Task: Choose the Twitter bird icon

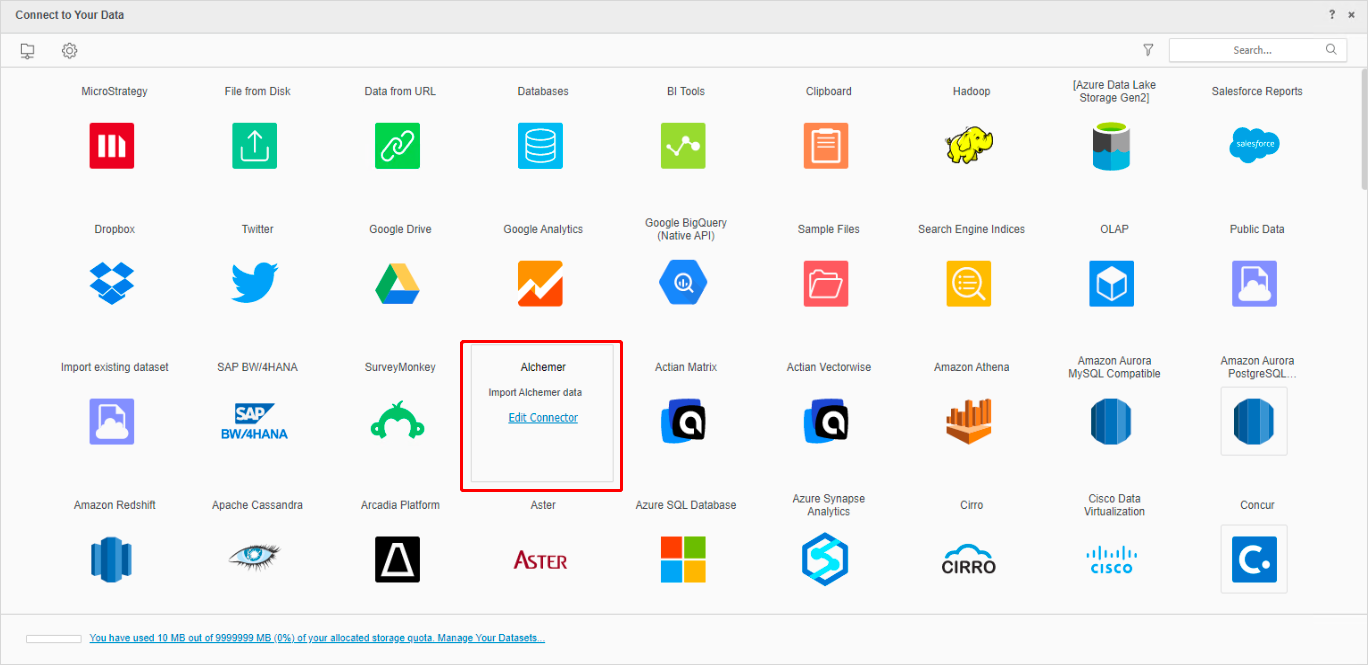Action: [x=255, y=284]
